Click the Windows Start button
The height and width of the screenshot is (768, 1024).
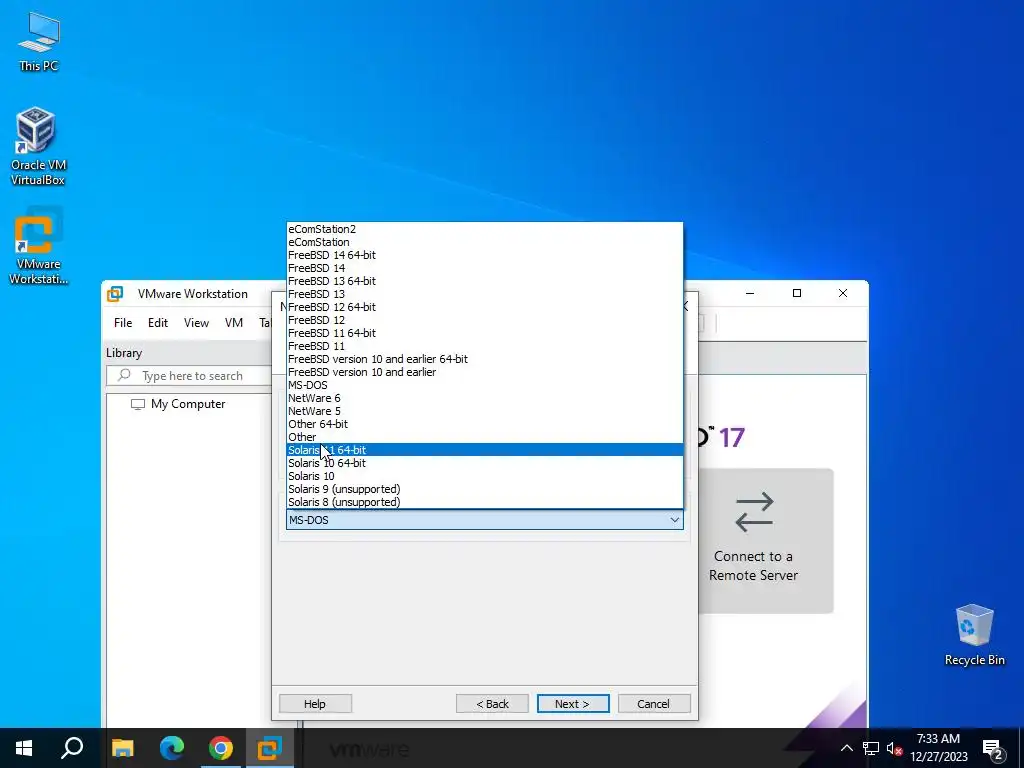[24, 748]
